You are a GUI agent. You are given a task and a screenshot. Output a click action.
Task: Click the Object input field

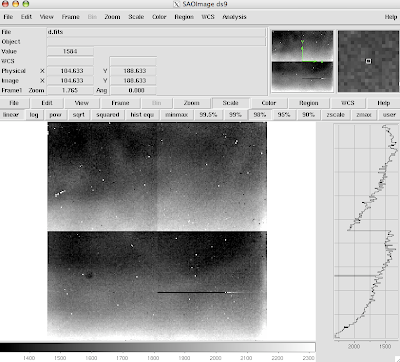pyautogui.click(x=156, y=42)
